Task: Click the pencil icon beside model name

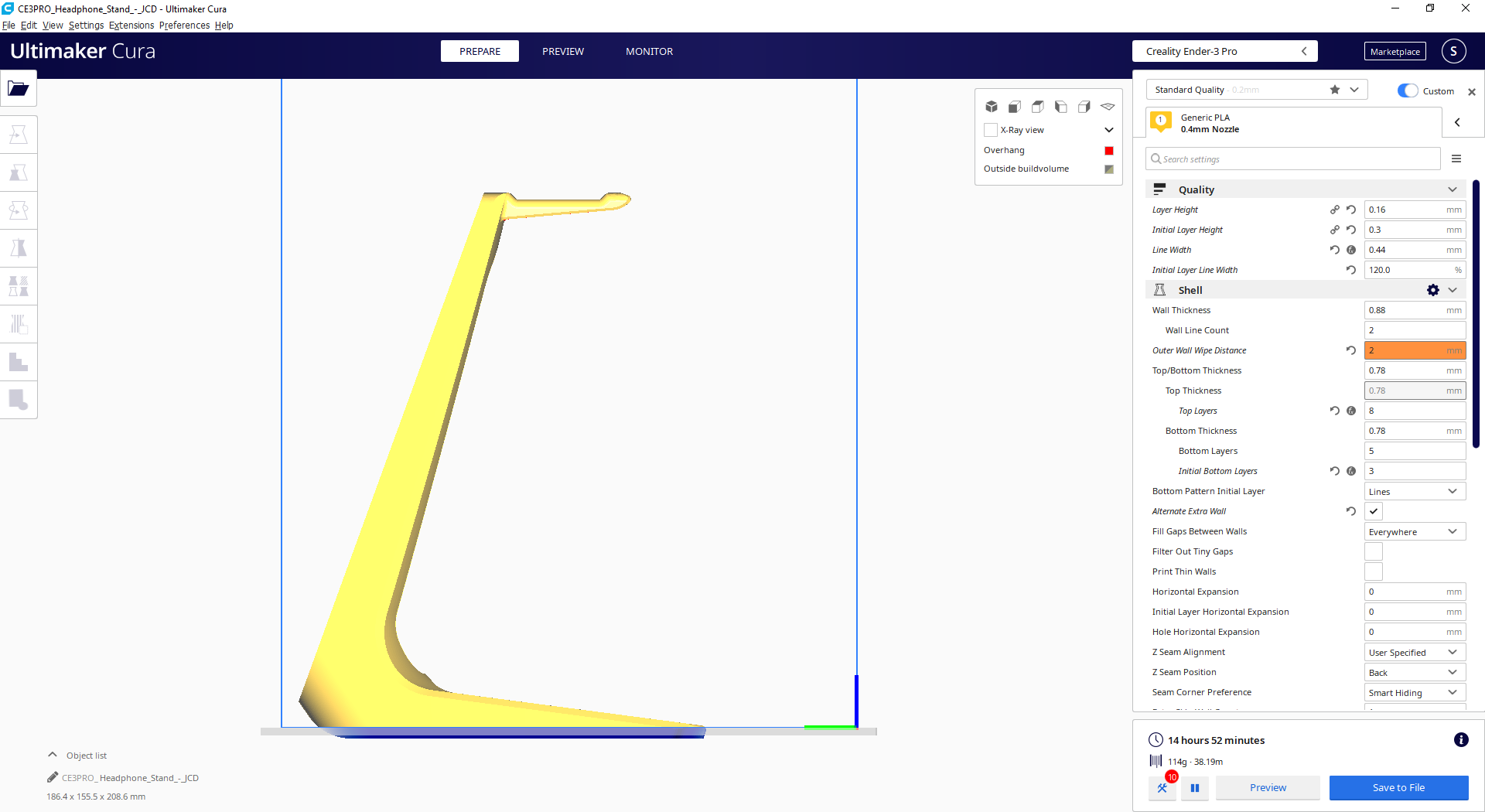Action: click(53, 777)
